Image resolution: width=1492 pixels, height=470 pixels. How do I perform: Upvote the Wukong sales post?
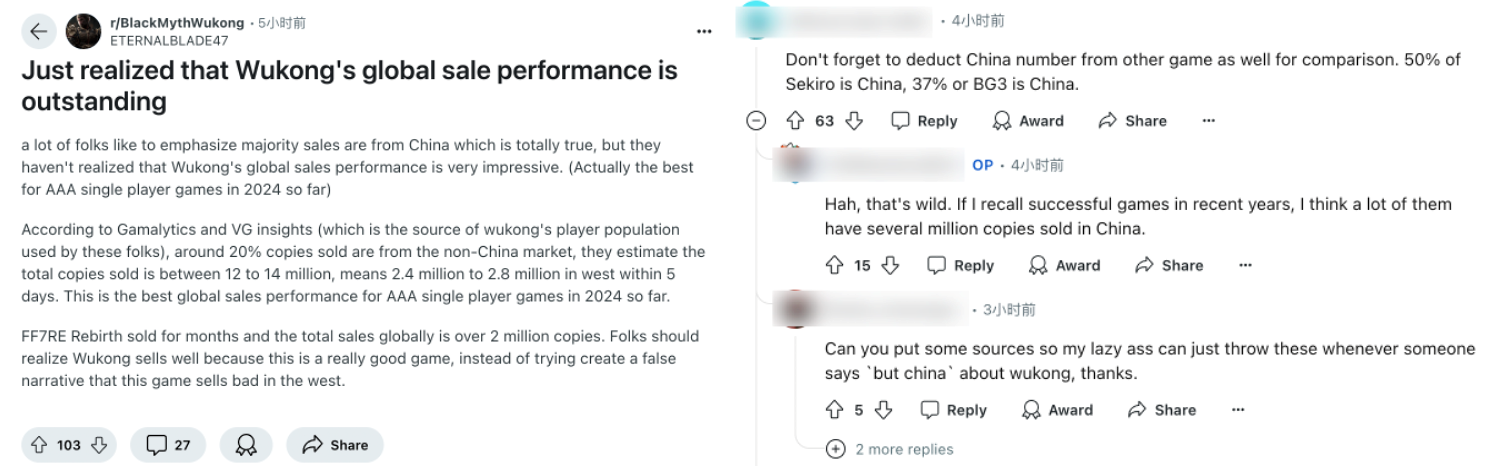40,445
